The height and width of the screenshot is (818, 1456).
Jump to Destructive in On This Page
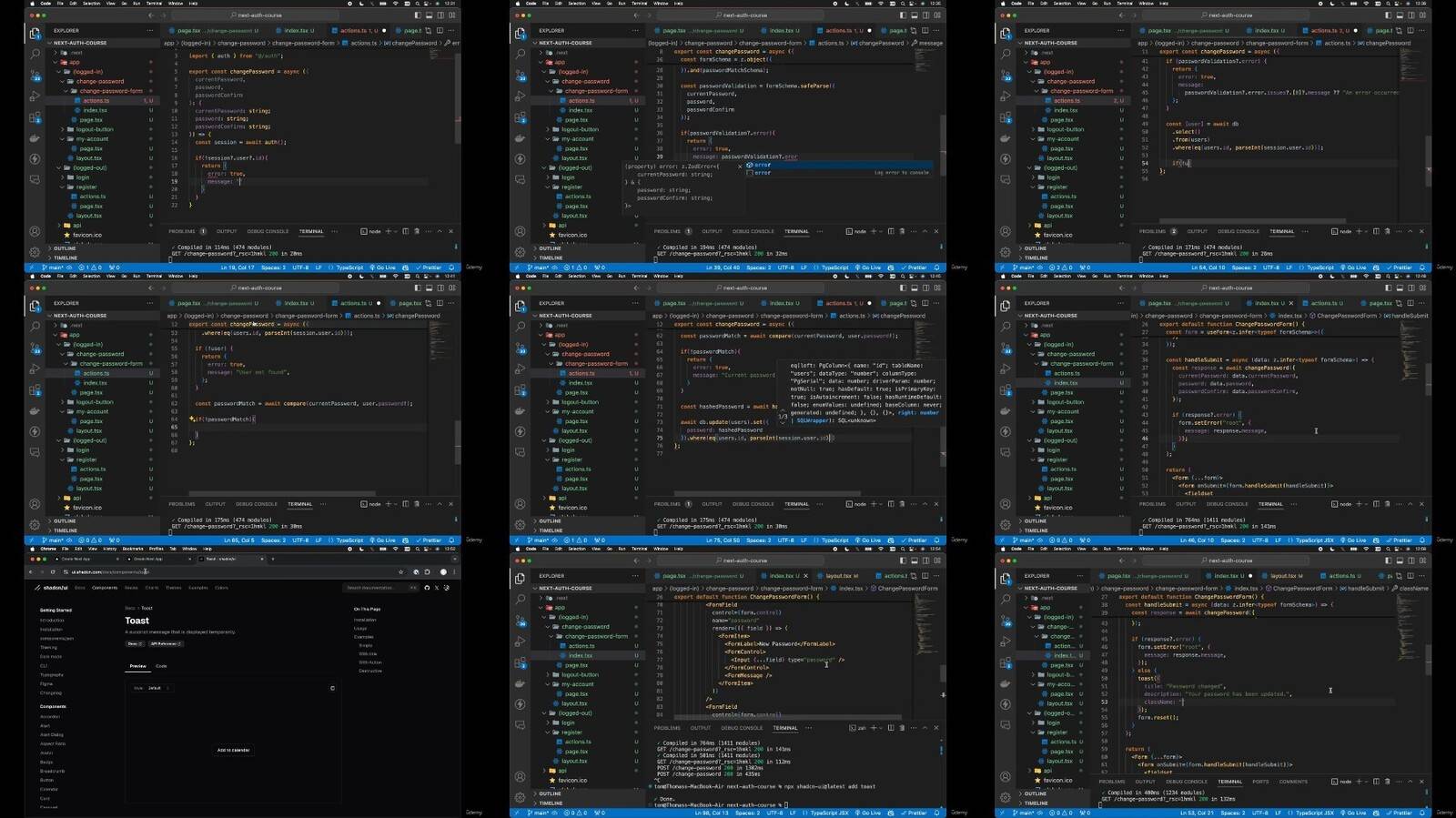coord(370,671)
